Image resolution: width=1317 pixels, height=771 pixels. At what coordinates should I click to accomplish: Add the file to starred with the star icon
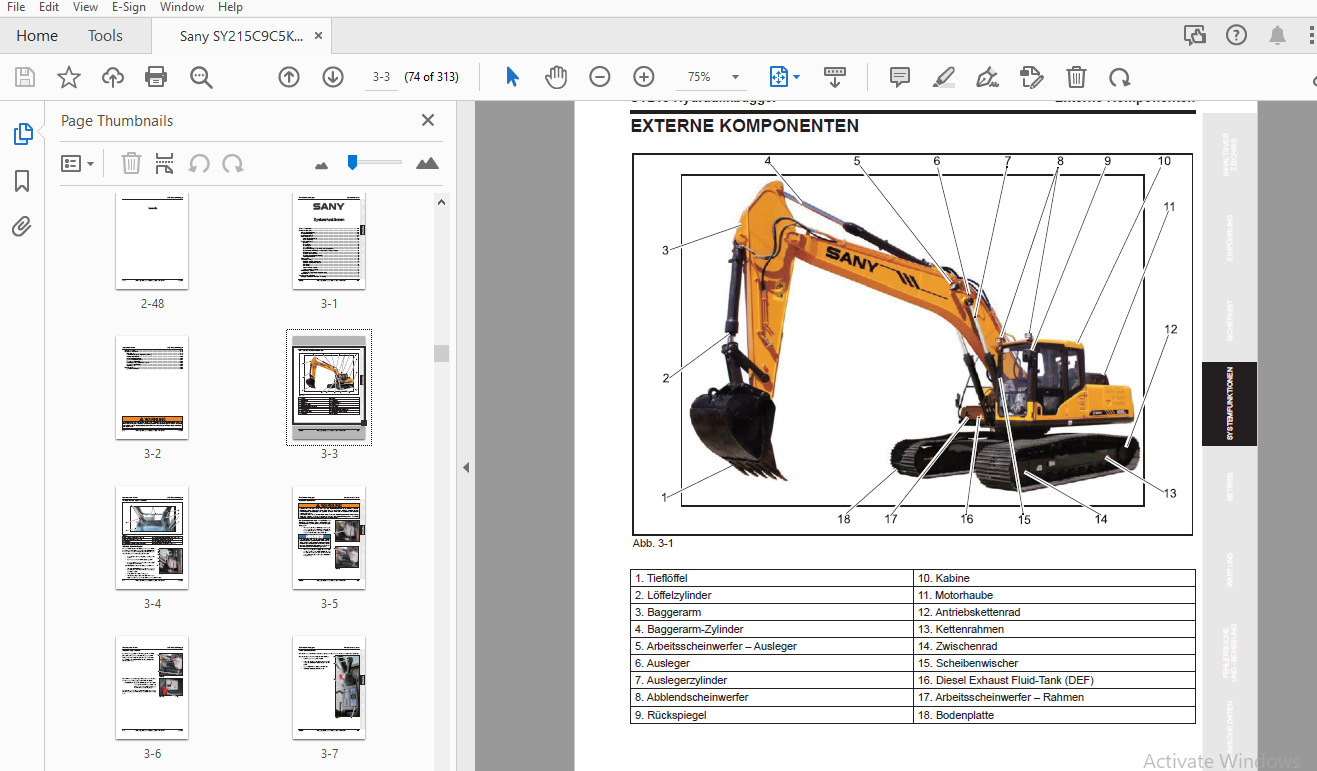click(69, 77)
